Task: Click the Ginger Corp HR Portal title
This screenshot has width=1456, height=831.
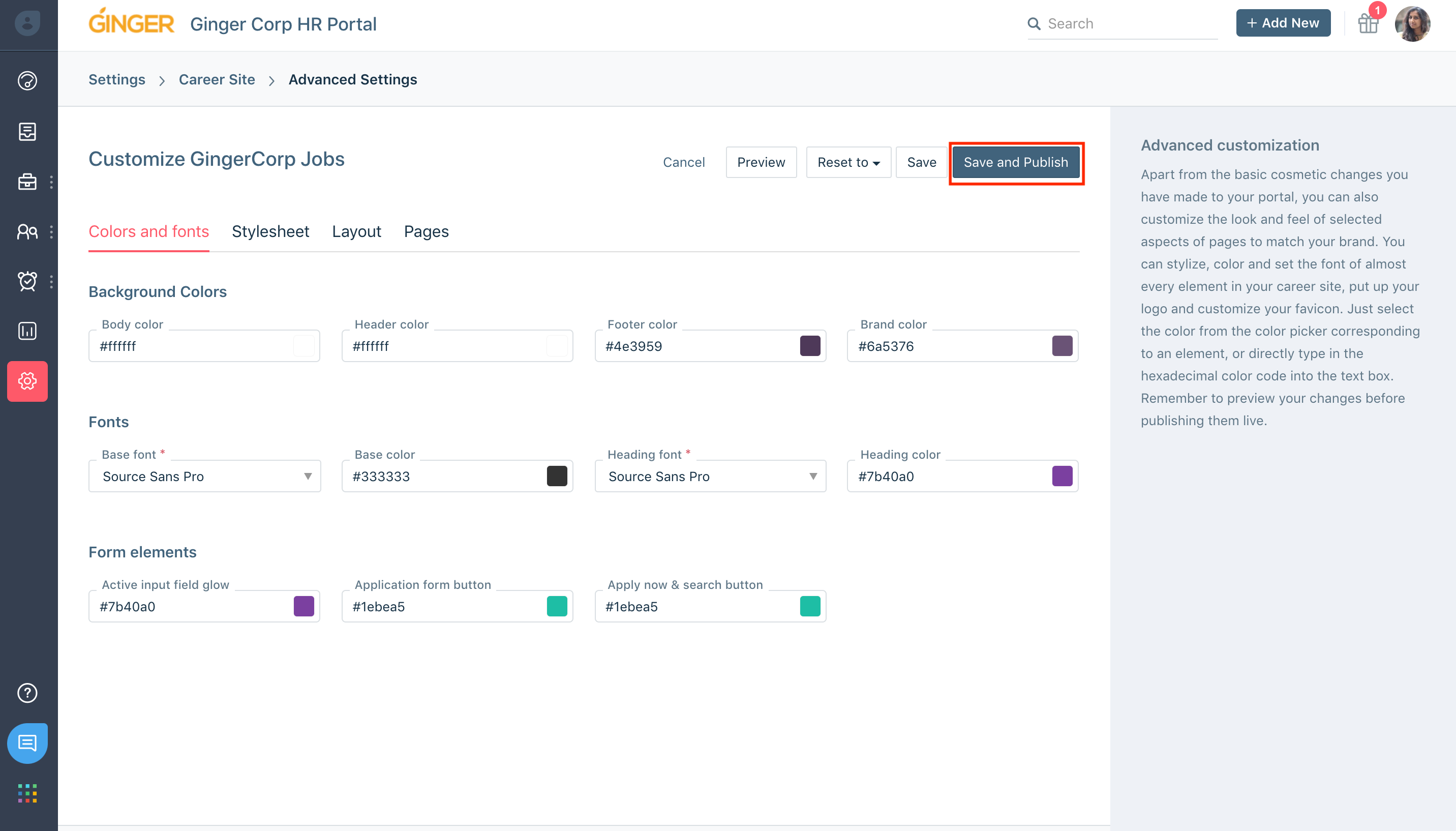Action: [283, 24]
